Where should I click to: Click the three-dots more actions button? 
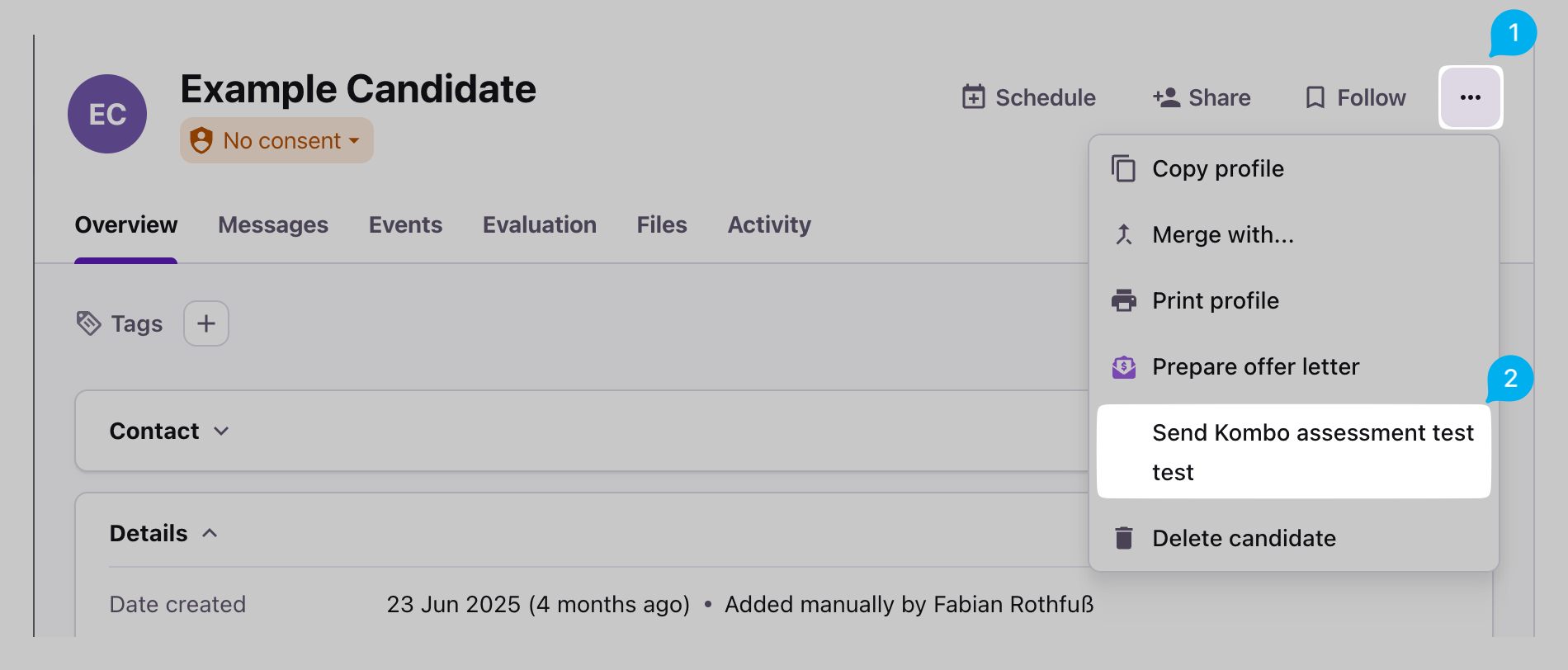(x=1470, y=97)
